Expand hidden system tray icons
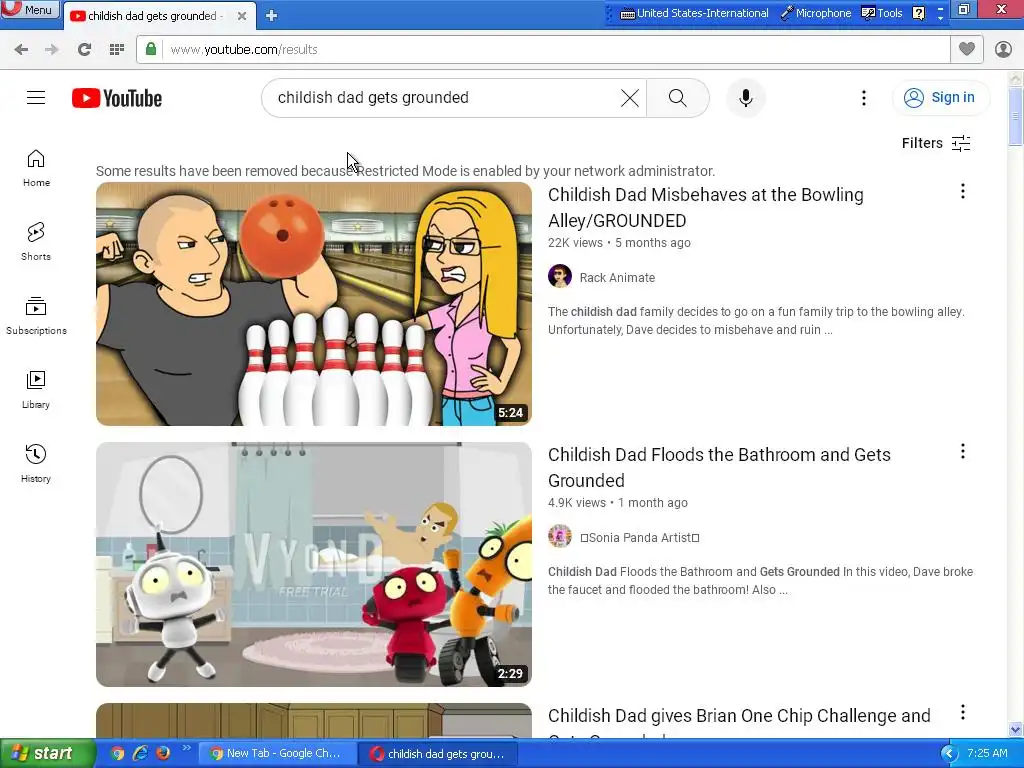This screenshot has height=768, width=1024. coord(949,754)
